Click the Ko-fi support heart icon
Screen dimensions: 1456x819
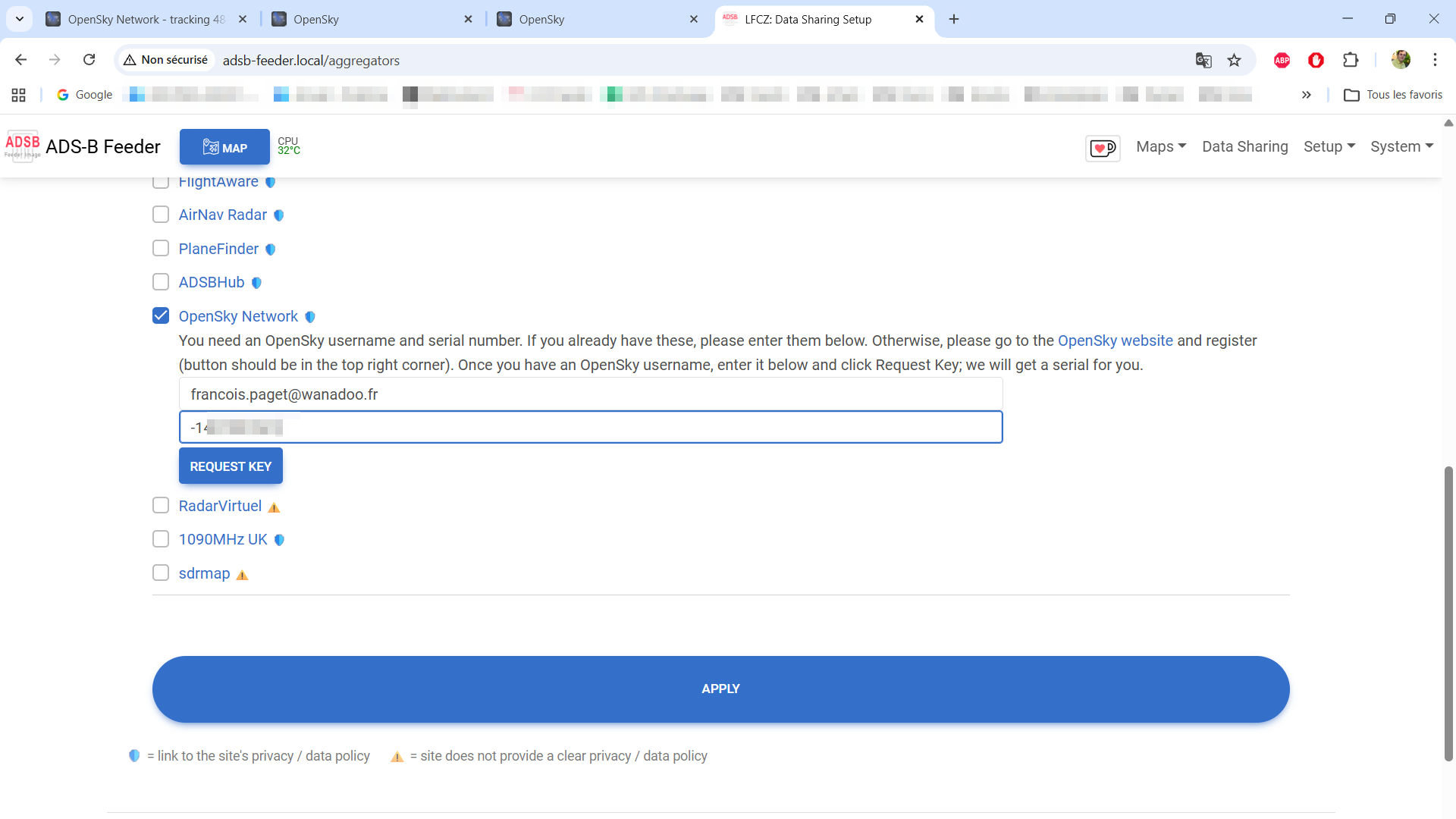[x=1103, y=147]
